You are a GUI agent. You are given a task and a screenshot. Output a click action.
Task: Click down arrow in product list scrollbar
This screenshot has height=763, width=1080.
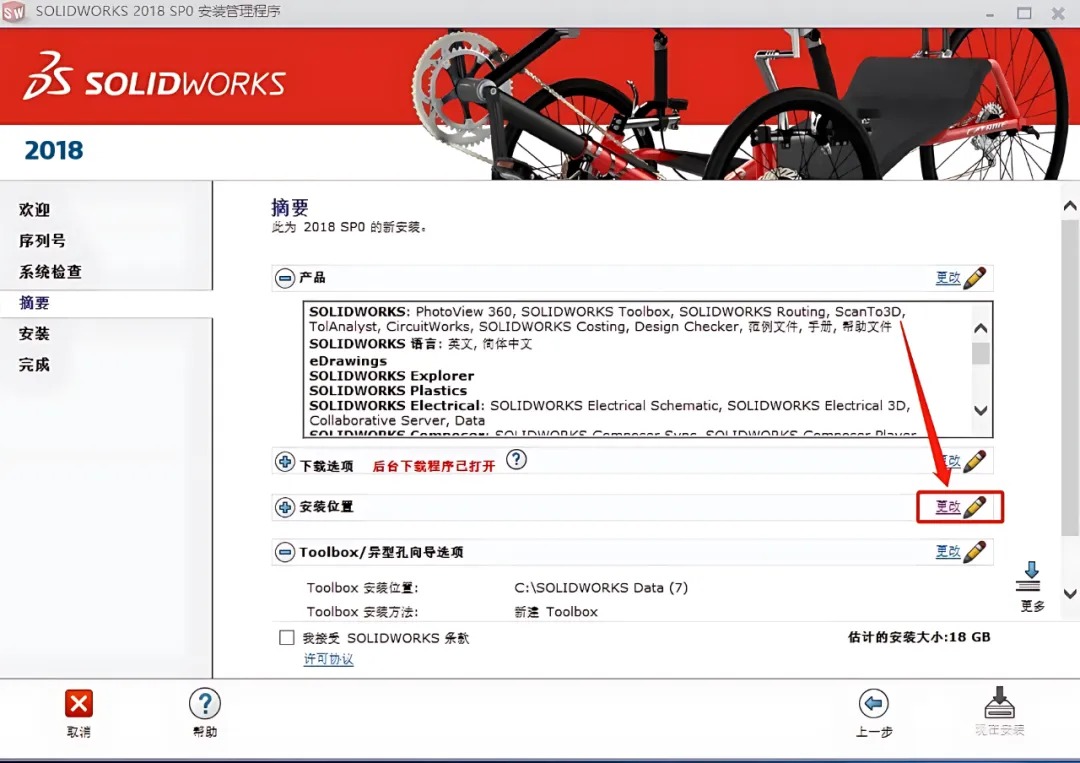(981, 410)
